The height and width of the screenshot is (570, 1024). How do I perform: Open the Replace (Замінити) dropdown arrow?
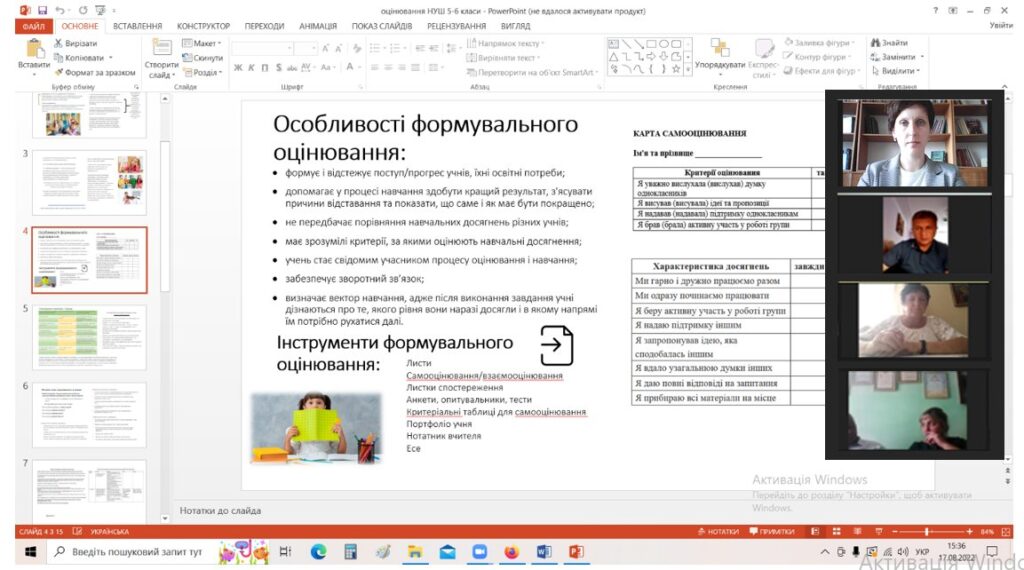[921, 57]
